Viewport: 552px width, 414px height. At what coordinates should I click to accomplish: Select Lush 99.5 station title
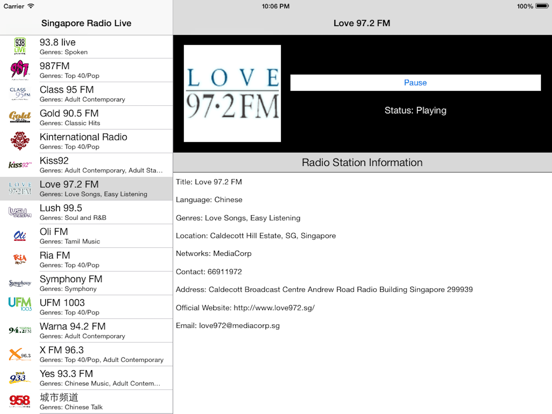(x=61, y=208)
